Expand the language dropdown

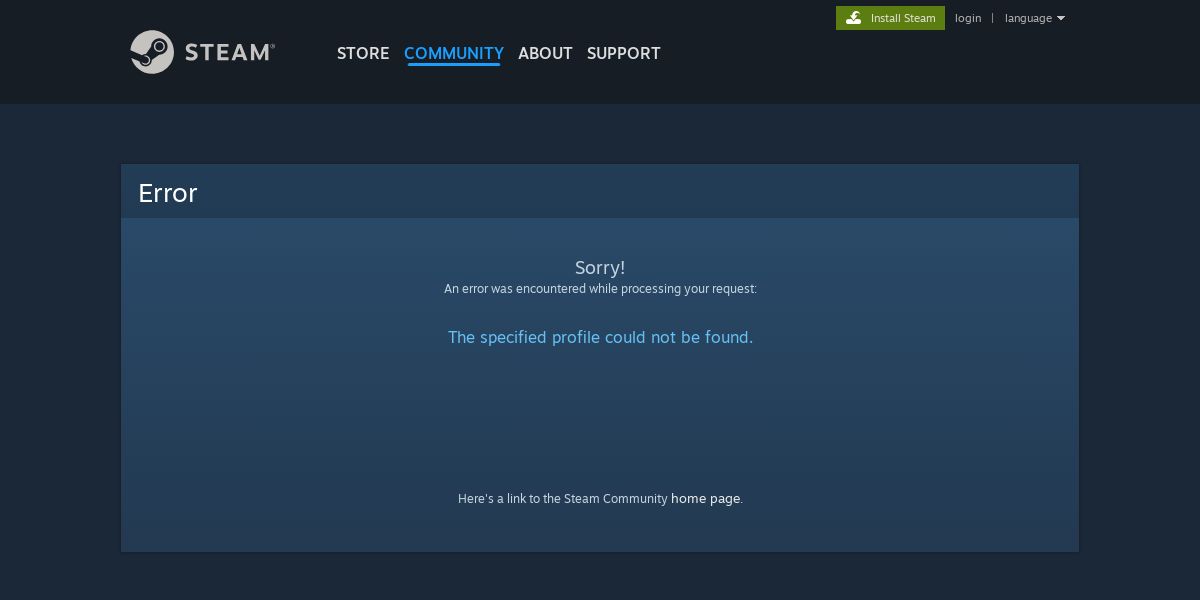point(1035,18)
